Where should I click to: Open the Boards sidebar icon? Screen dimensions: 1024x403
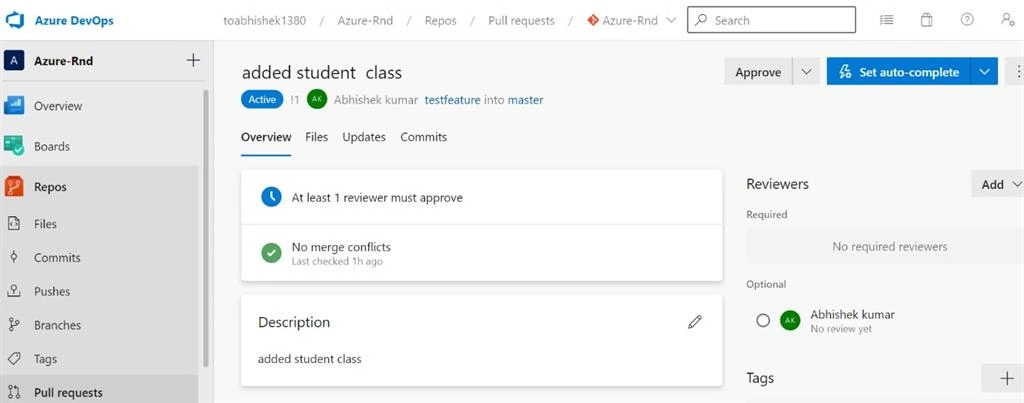pos(14,146)
